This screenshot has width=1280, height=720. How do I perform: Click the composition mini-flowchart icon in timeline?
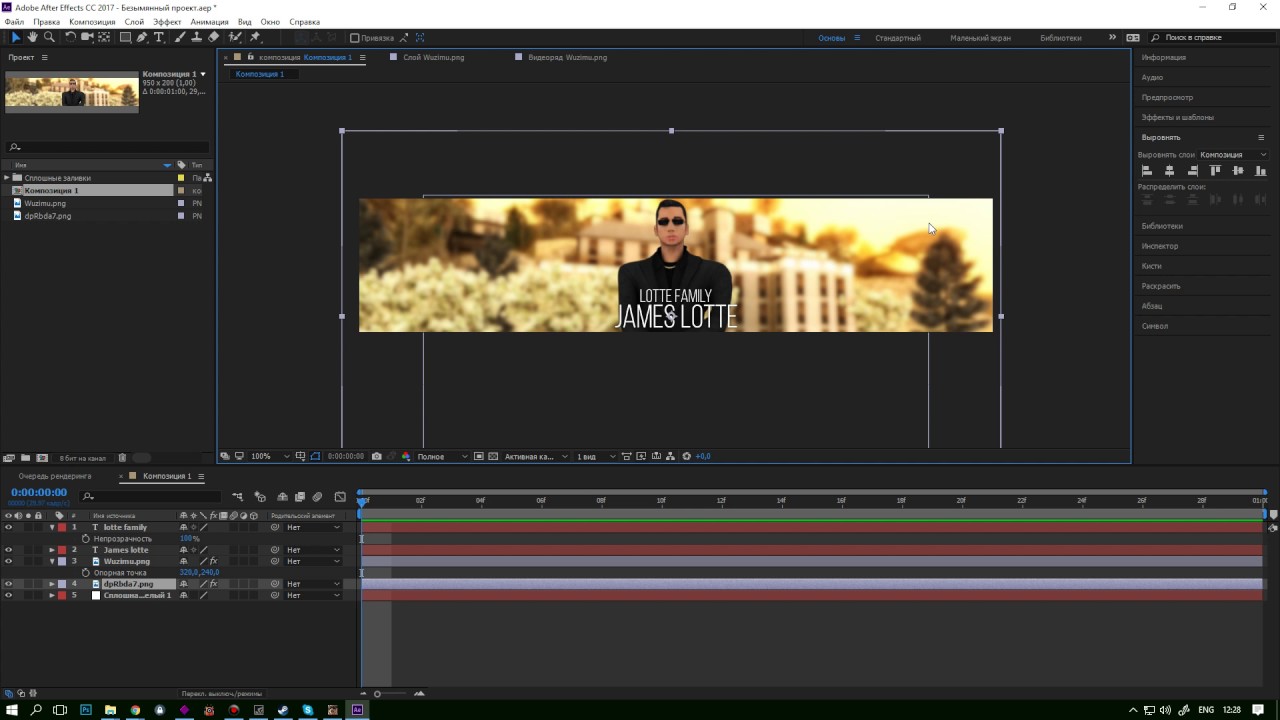[237, 496]
